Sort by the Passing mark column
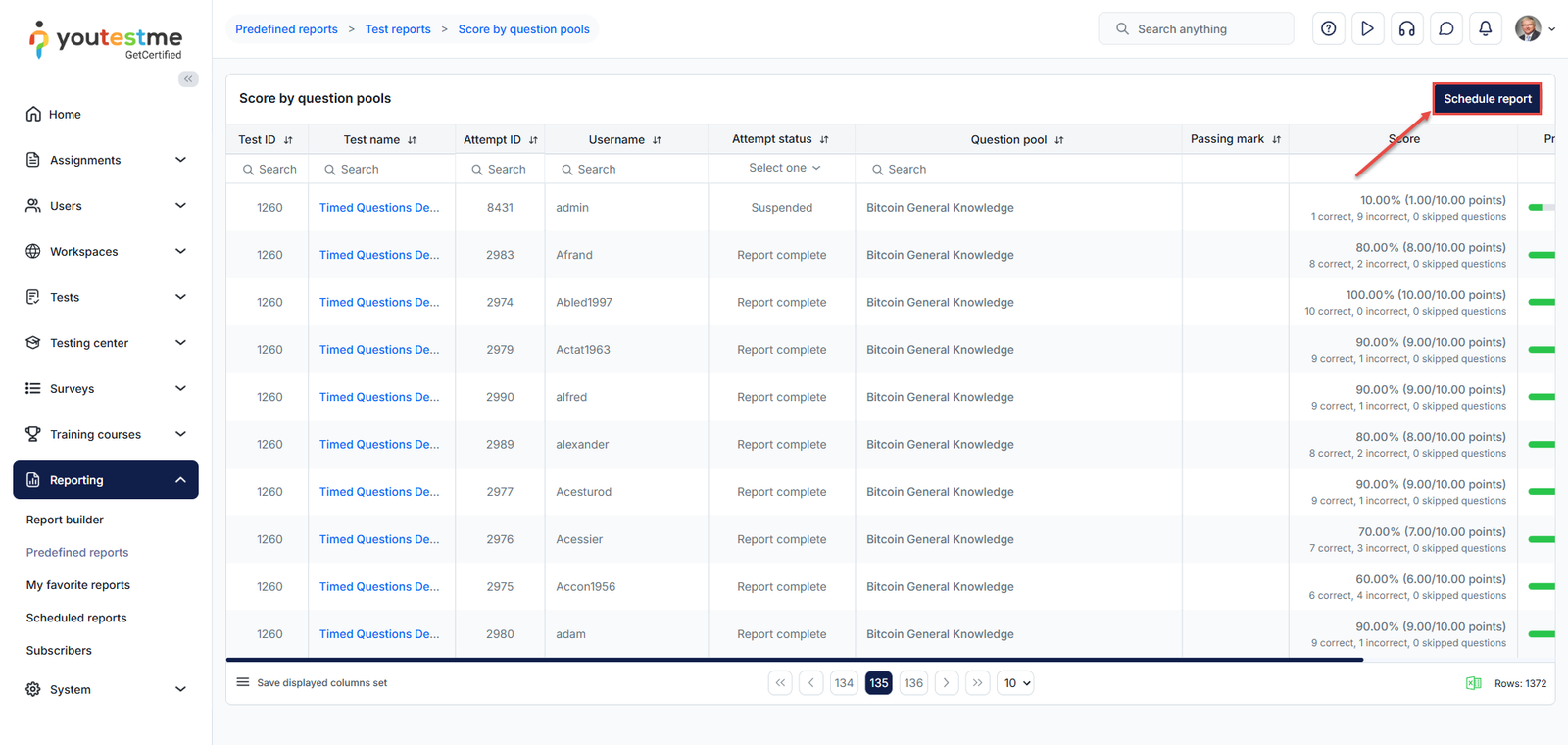 click(x=1276, y=140)
